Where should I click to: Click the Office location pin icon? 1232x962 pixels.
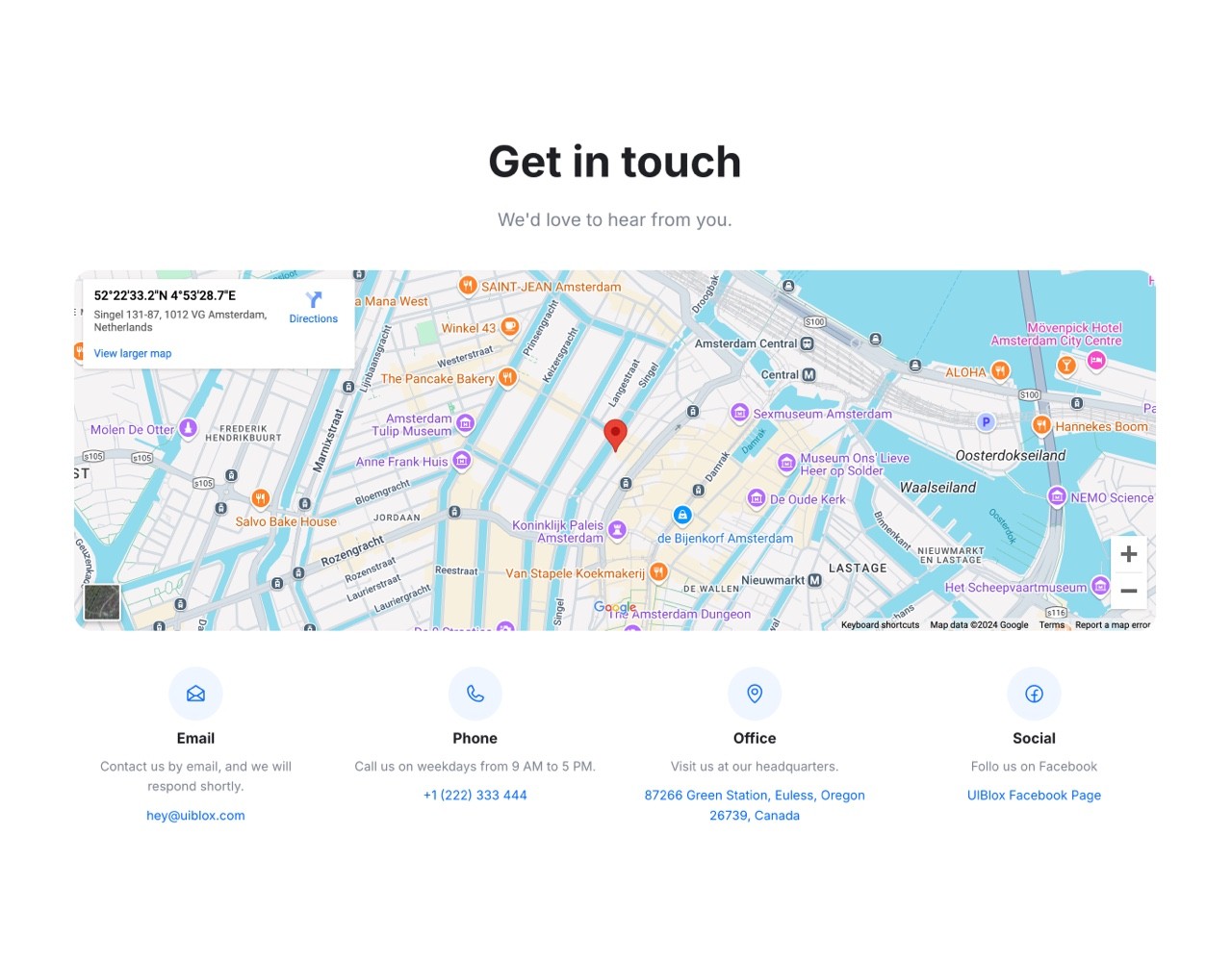tap(755, 694)
